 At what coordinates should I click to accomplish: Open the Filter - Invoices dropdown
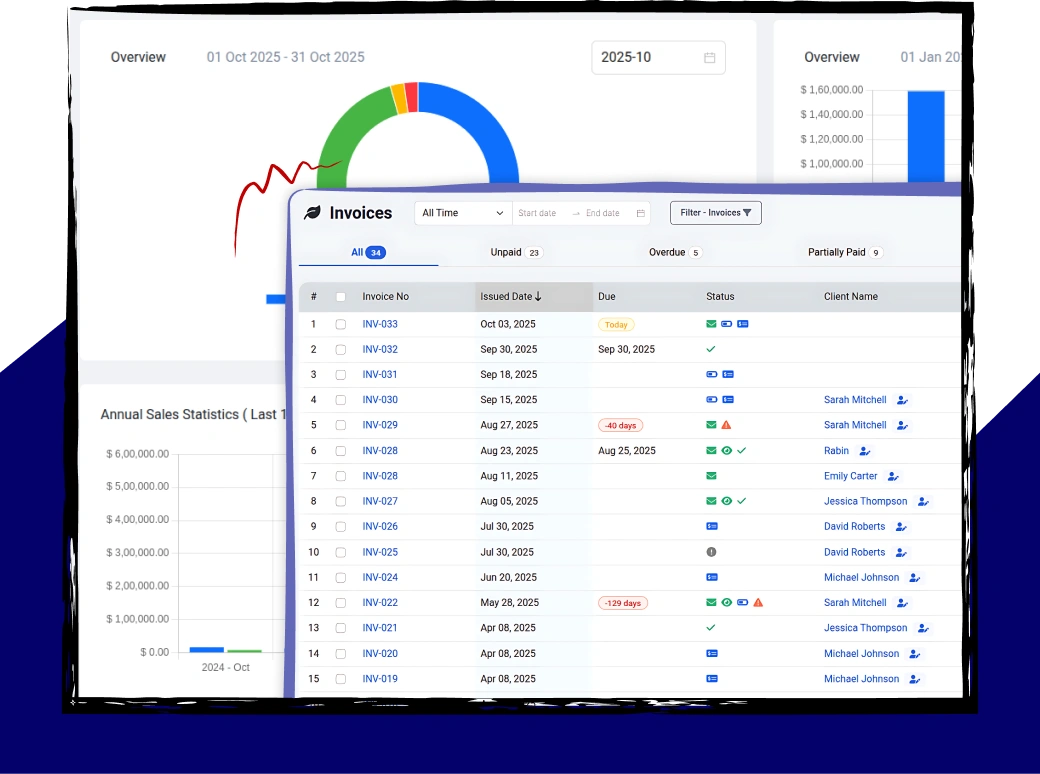pyautogui.click(x=715, y=212)
